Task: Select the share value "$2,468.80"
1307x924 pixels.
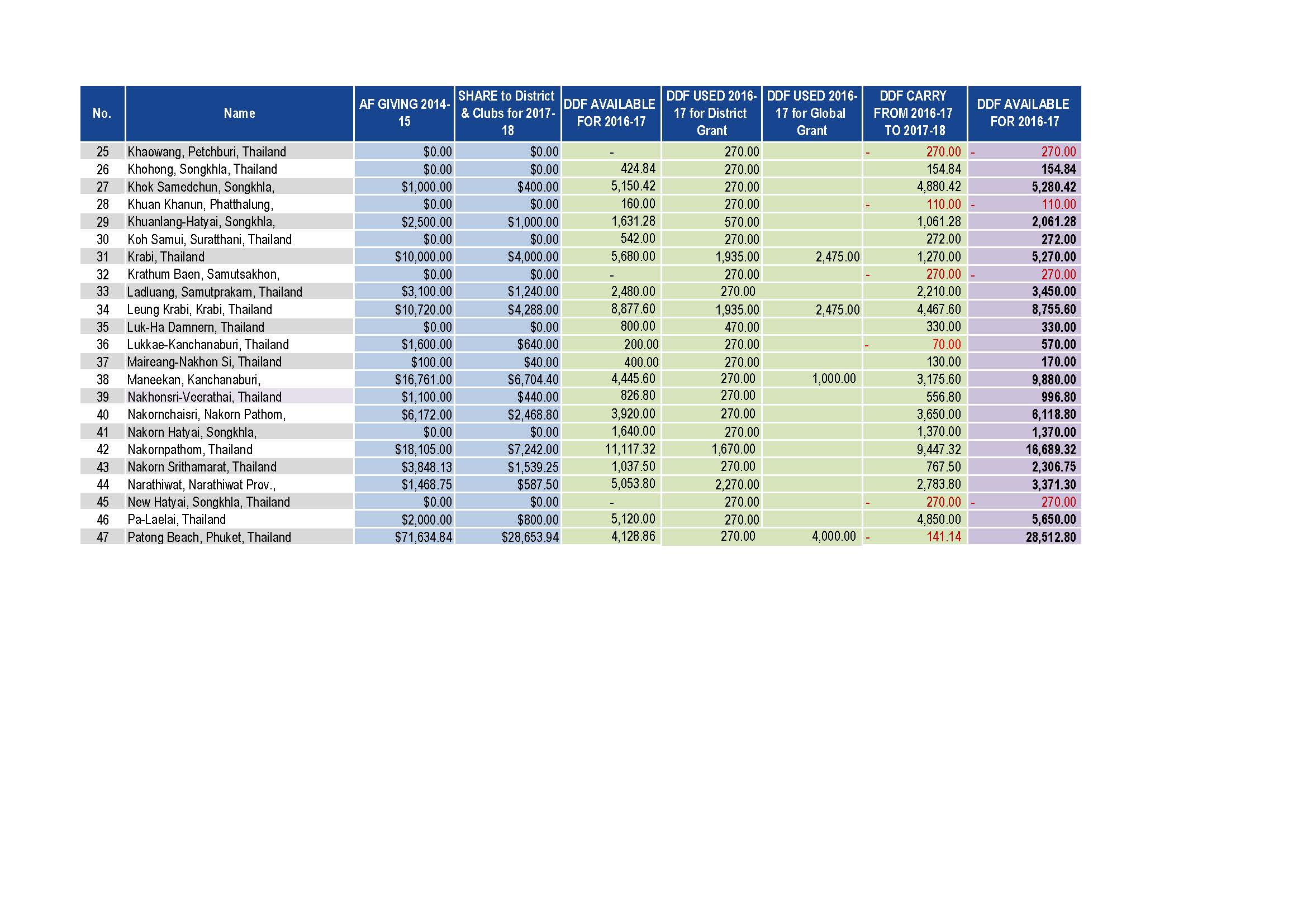Action: click(x=534, y=415)
